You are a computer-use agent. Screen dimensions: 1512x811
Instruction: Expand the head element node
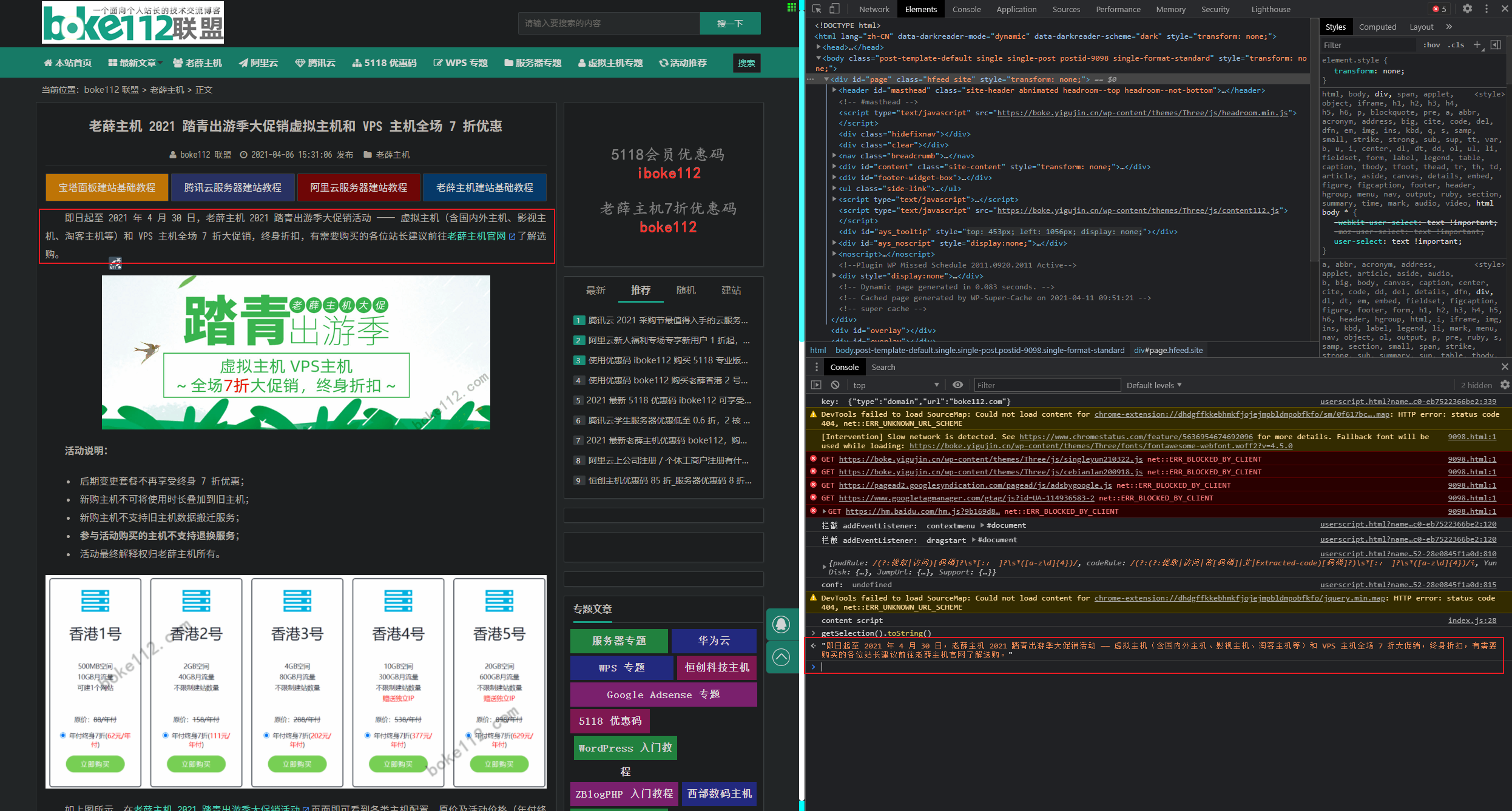819,47
